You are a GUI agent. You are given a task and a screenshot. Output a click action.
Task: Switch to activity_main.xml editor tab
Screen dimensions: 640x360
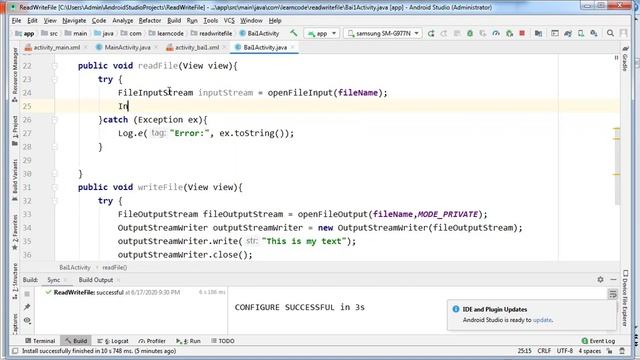tap(56, 47)
